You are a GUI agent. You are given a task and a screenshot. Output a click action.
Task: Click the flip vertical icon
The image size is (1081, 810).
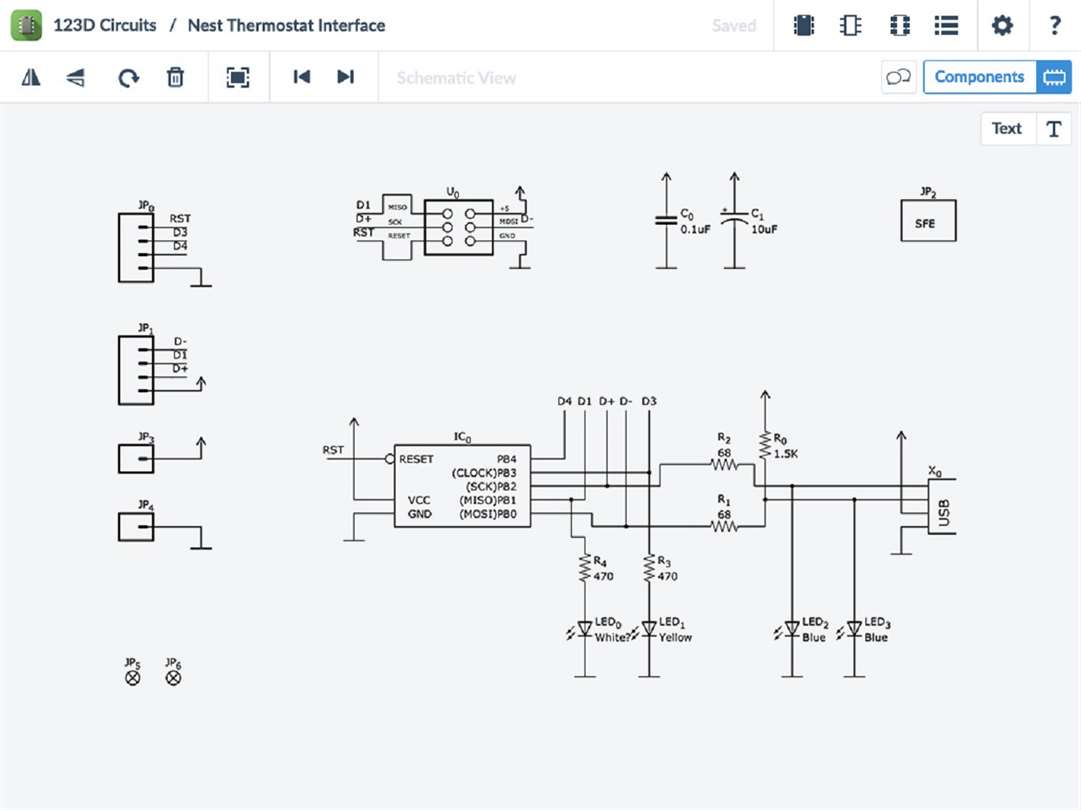click(x=76, y=77)
